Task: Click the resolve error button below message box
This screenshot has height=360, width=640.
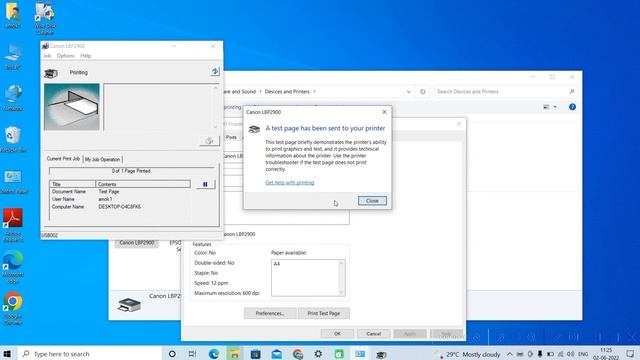Action: (x=209, y=141)
